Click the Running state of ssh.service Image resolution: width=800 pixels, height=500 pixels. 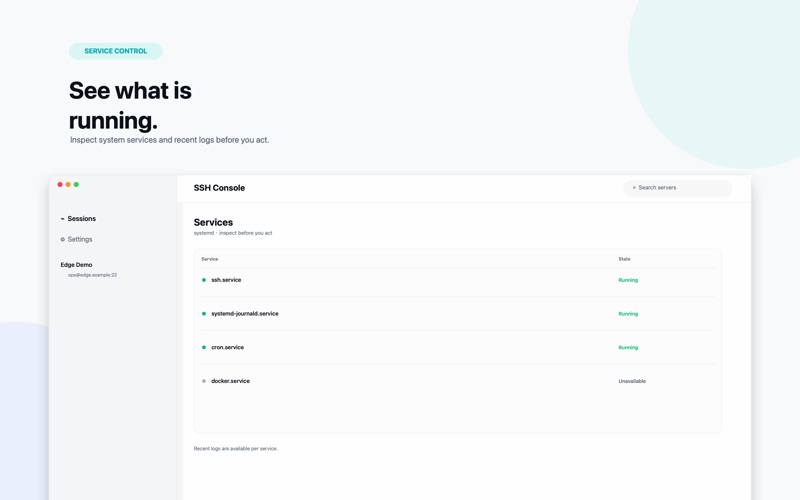tap(628, 280)
